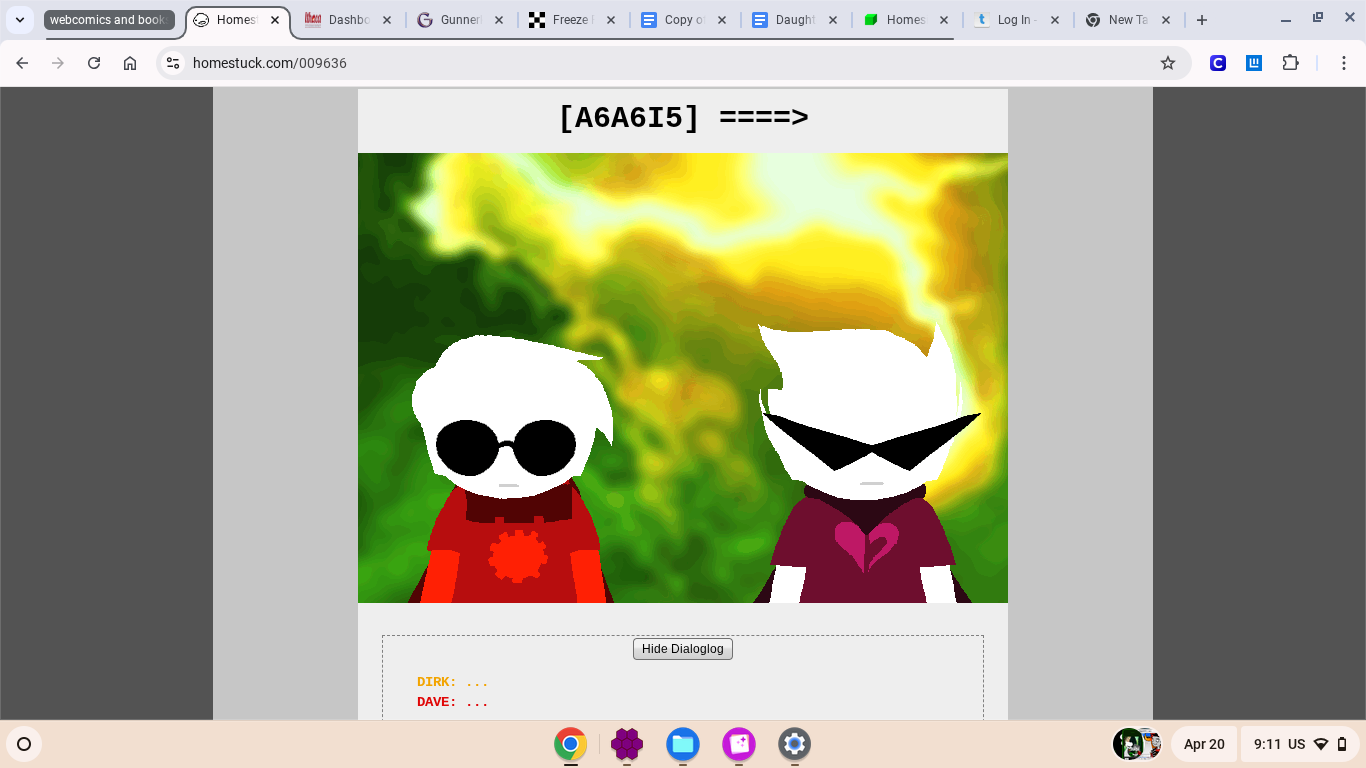Switch to the Daught document tab
This screenshot has width=1366, height=768.
tap(795, 20)
